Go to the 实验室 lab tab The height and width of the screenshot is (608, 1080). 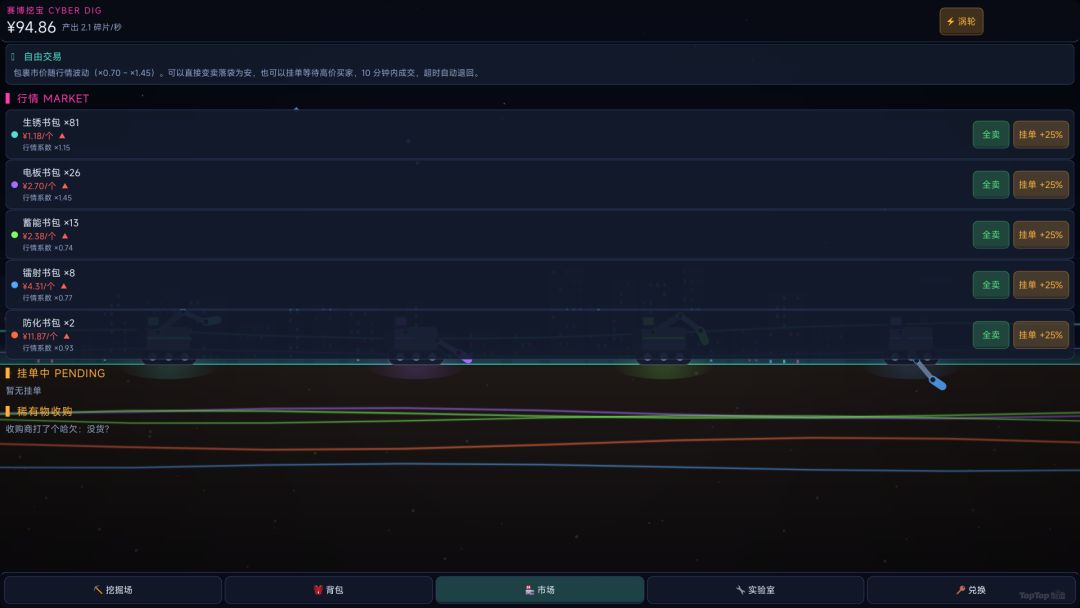pyautogui.click(x=756, y=590)
